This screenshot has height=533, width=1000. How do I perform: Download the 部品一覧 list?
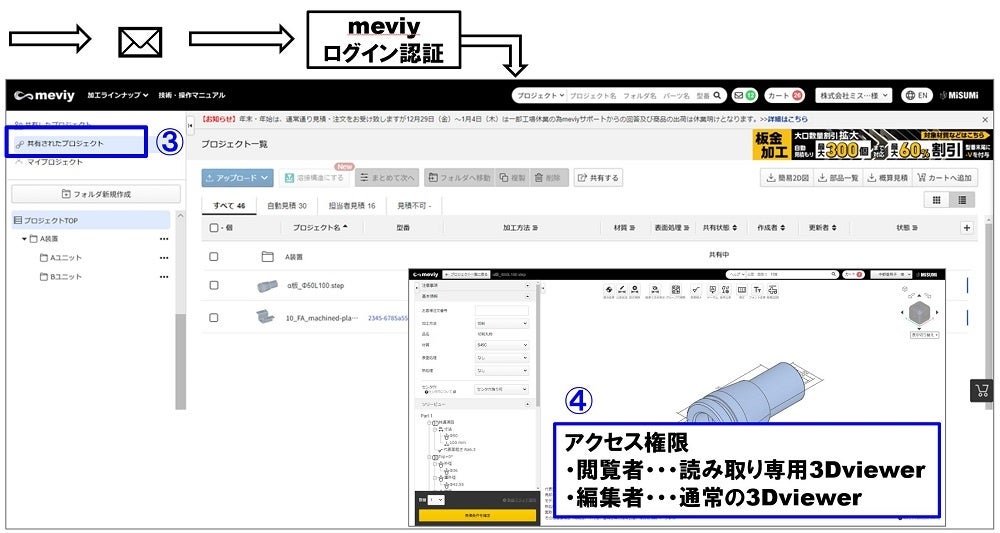coord(838,178)
